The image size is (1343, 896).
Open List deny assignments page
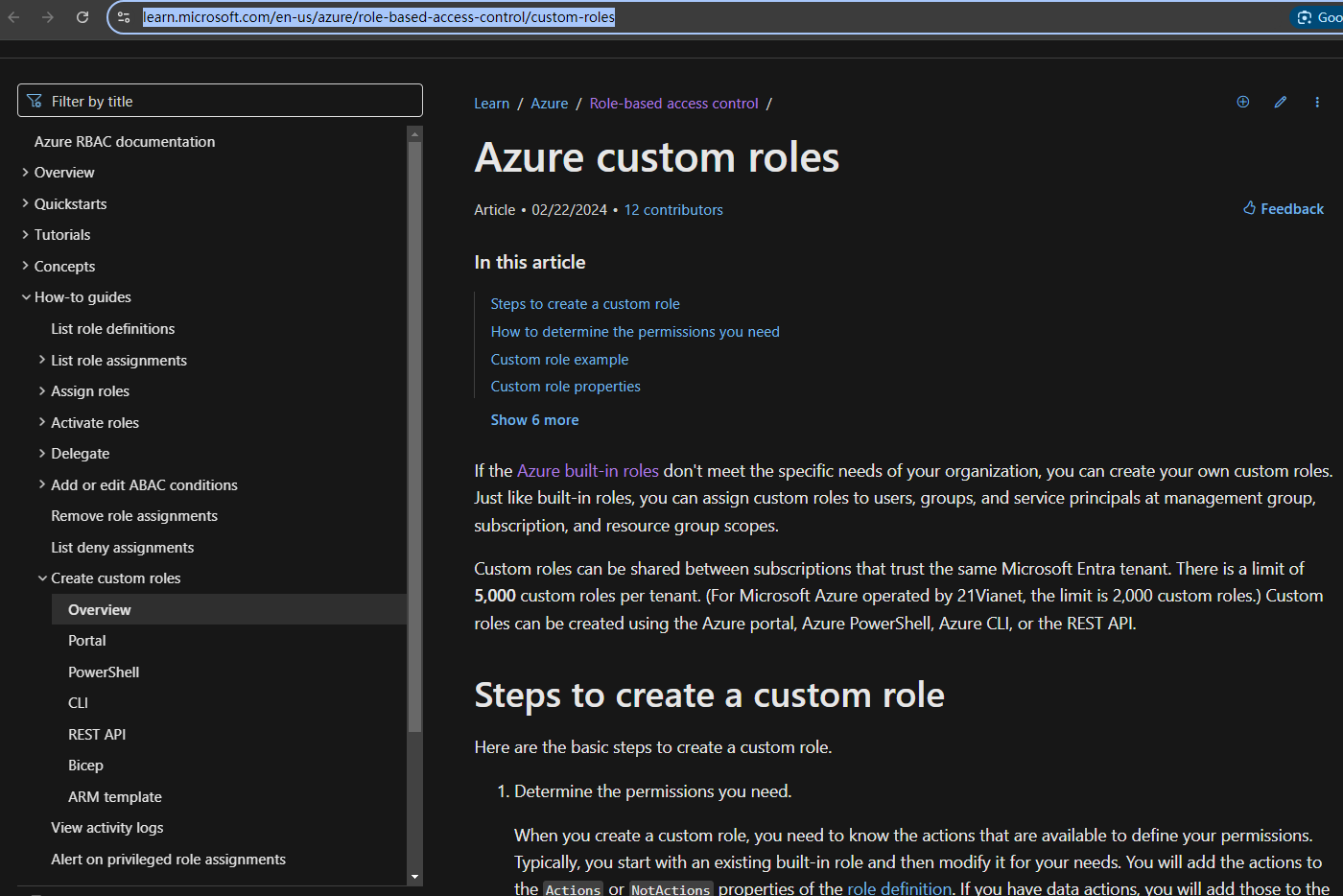point(123,547)
